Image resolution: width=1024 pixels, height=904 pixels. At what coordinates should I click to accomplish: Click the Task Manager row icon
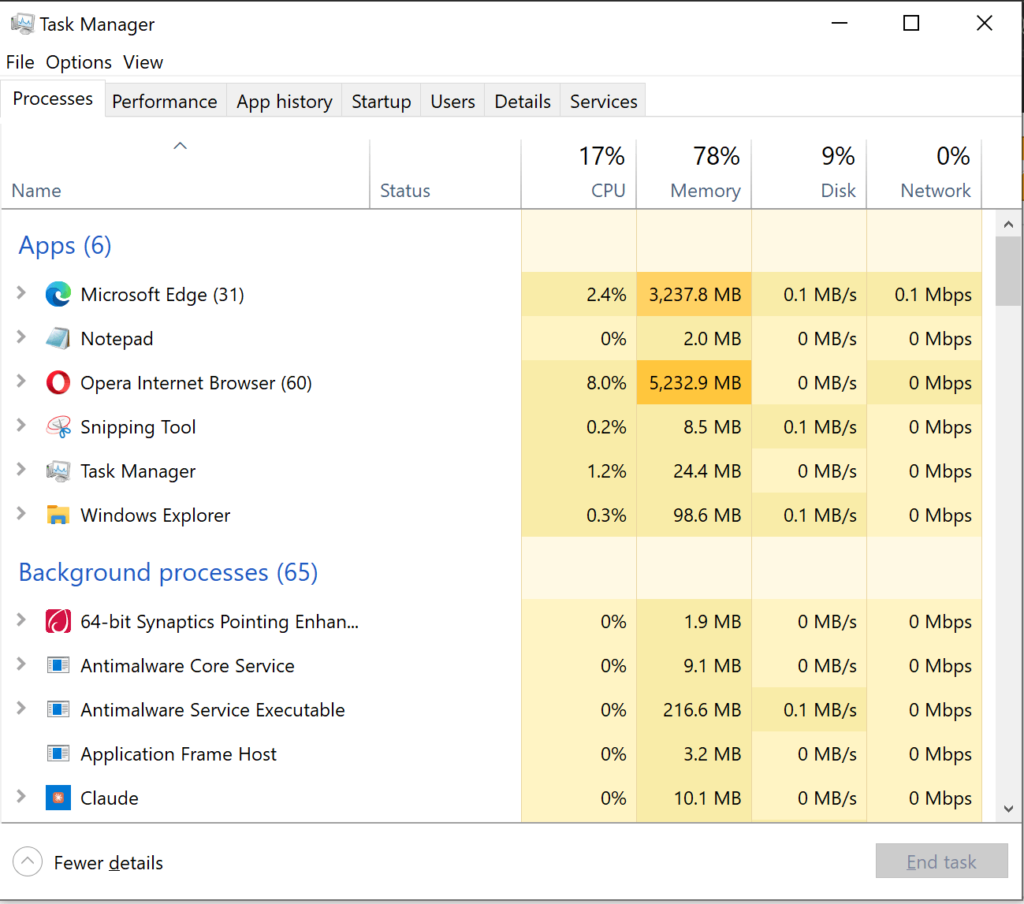[x=58, y=471]
